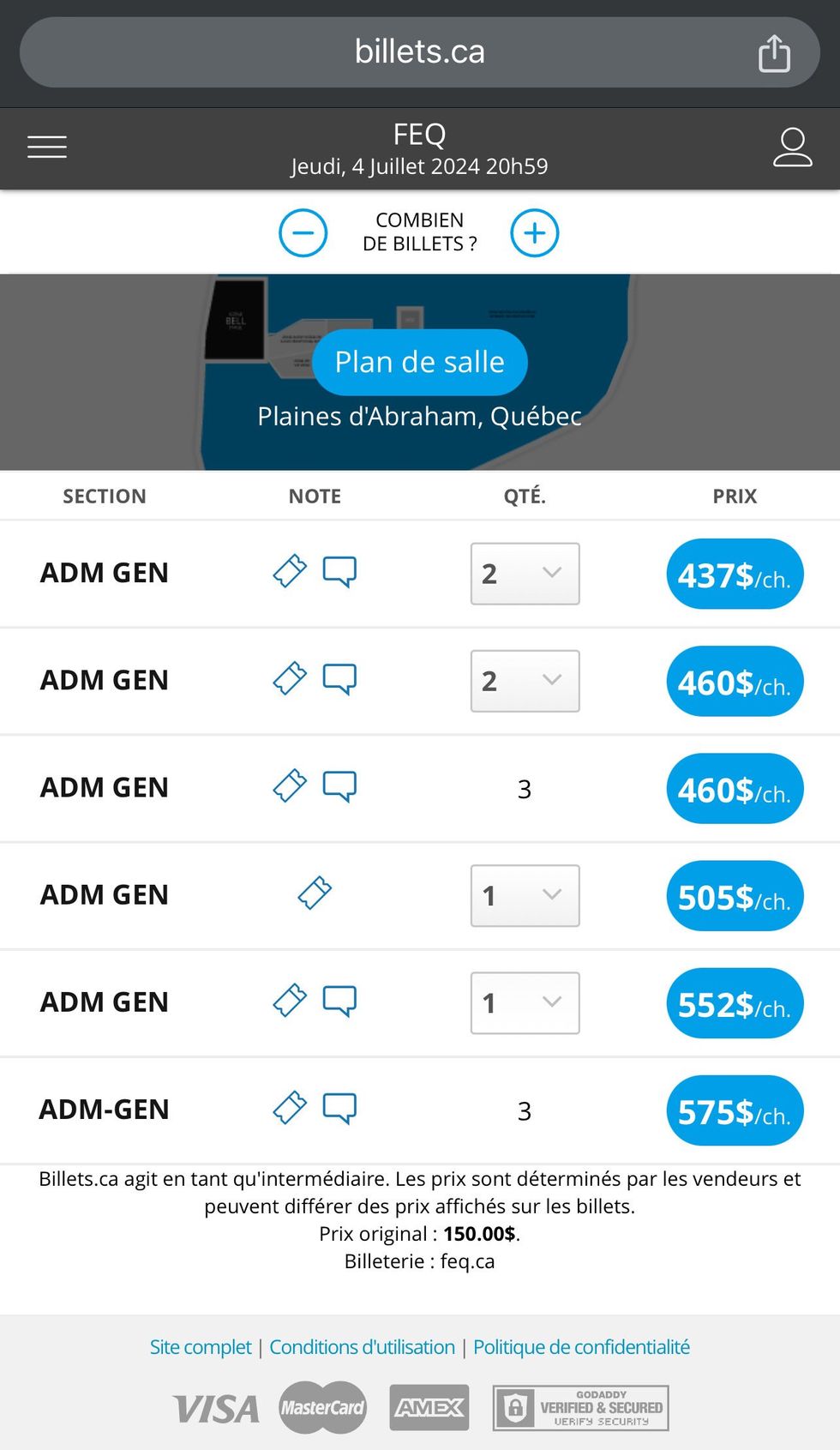The height and width of the screenshot is (1450, 840).
Task: Open the hamburger menu
Action: coord(47,147)
